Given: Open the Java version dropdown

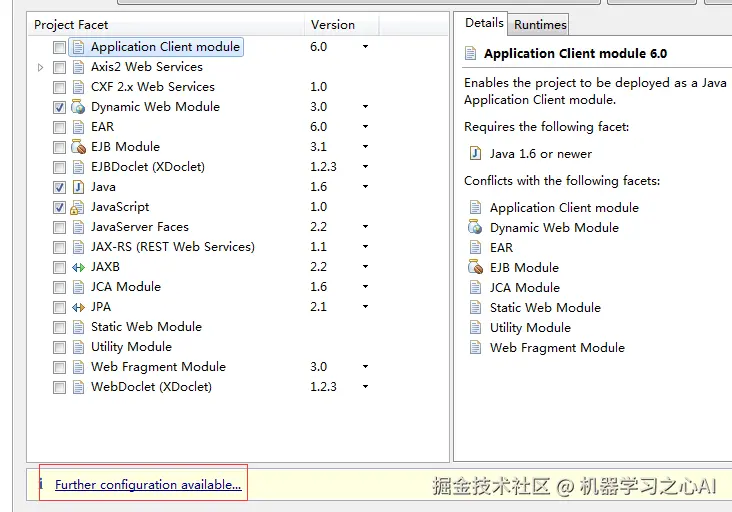Looking at the screenshot, I should (366, 187).
